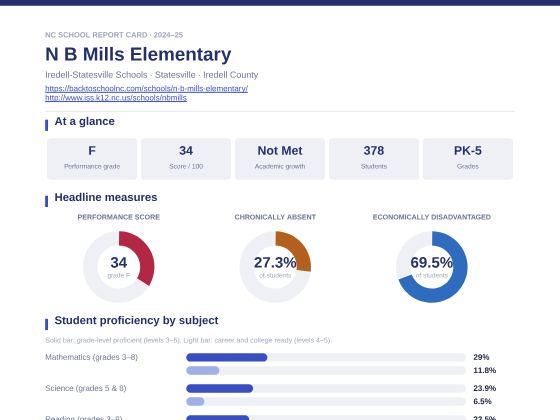The height and width of the screenshot is (420, 560).
Task: Click the Science (grades 5 & 8) row label
Action: pyautogui.click(x=86, y=388)
